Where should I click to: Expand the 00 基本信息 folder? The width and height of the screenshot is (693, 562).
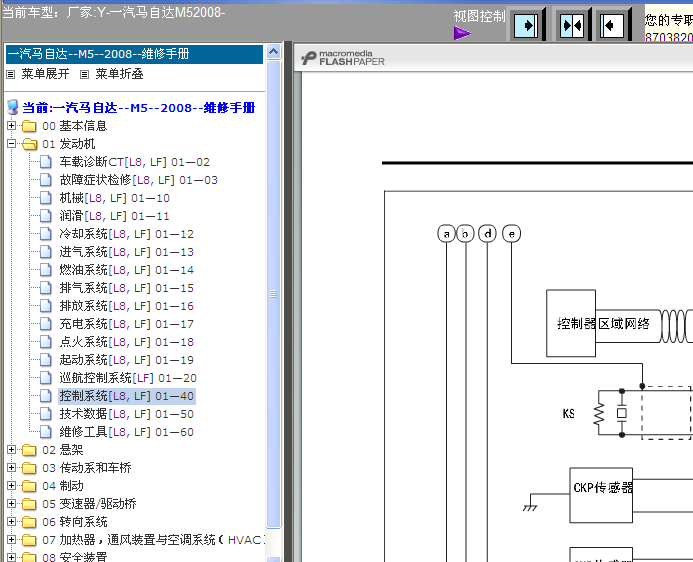point(11,125)
